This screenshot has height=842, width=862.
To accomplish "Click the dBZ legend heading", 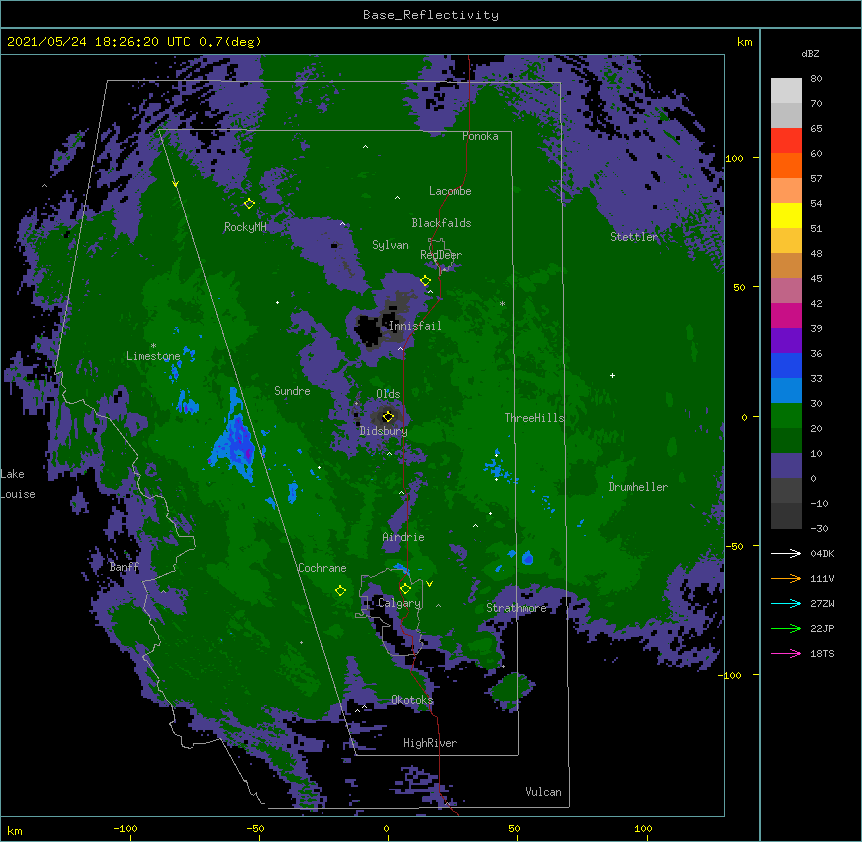I will pyautogui.click(x=810, y=53).
